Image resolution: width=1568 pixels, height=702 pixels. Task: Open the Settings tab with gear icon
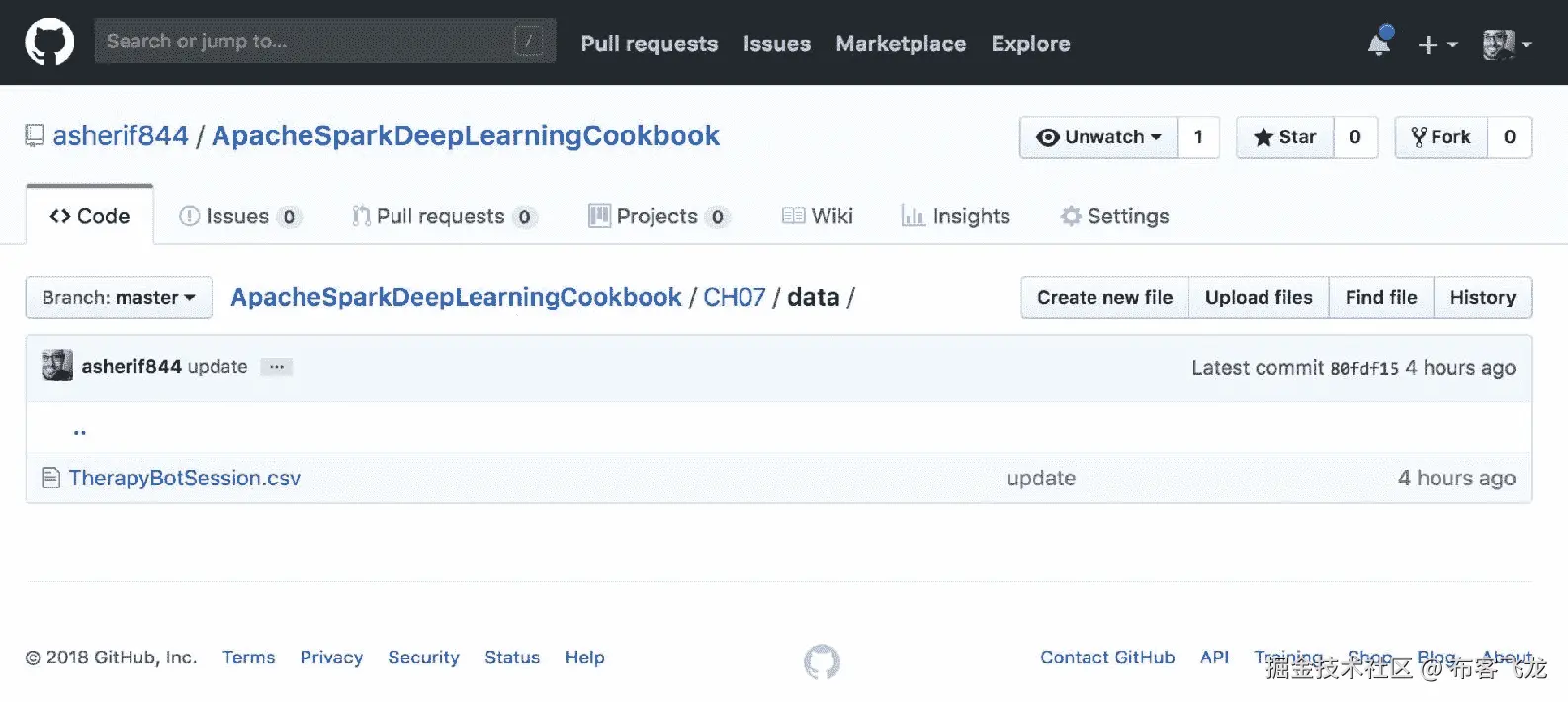1114,217
